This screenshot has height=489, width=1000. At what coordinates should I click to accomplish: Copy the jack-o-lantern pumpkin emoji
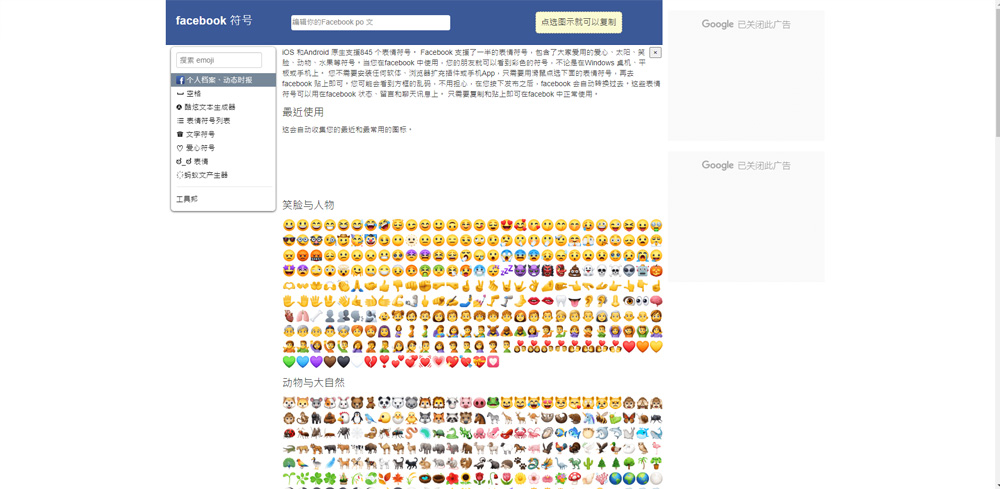656,270
